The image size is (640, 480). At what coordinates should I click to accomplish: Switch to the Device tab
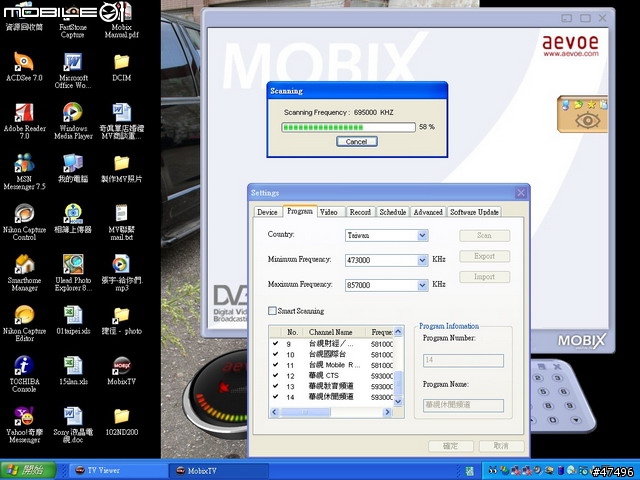click(x=267, y=212)
